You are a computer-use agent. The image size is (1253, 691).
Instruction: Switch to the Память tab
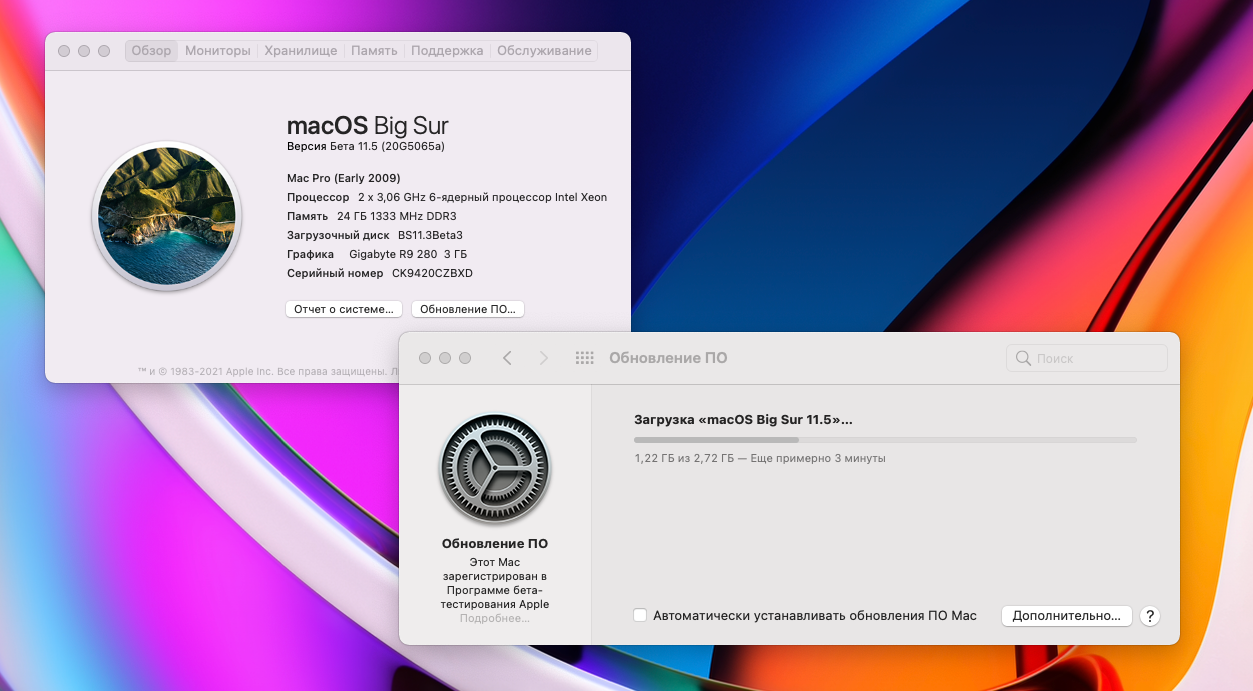pos(374,51)
